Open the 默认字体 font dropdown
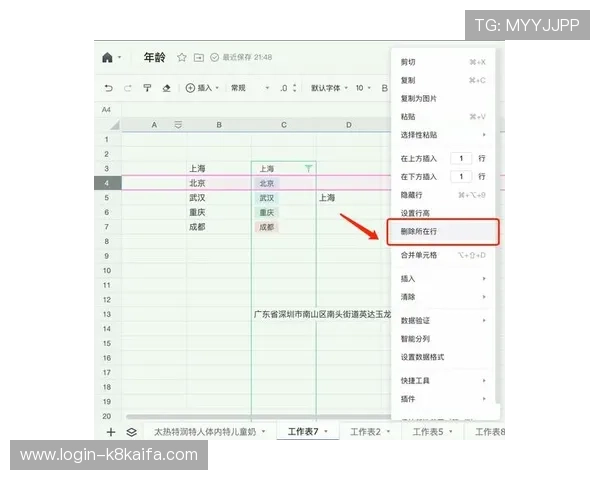This screenshot has height=480, width=600. [x=329, y=88]
